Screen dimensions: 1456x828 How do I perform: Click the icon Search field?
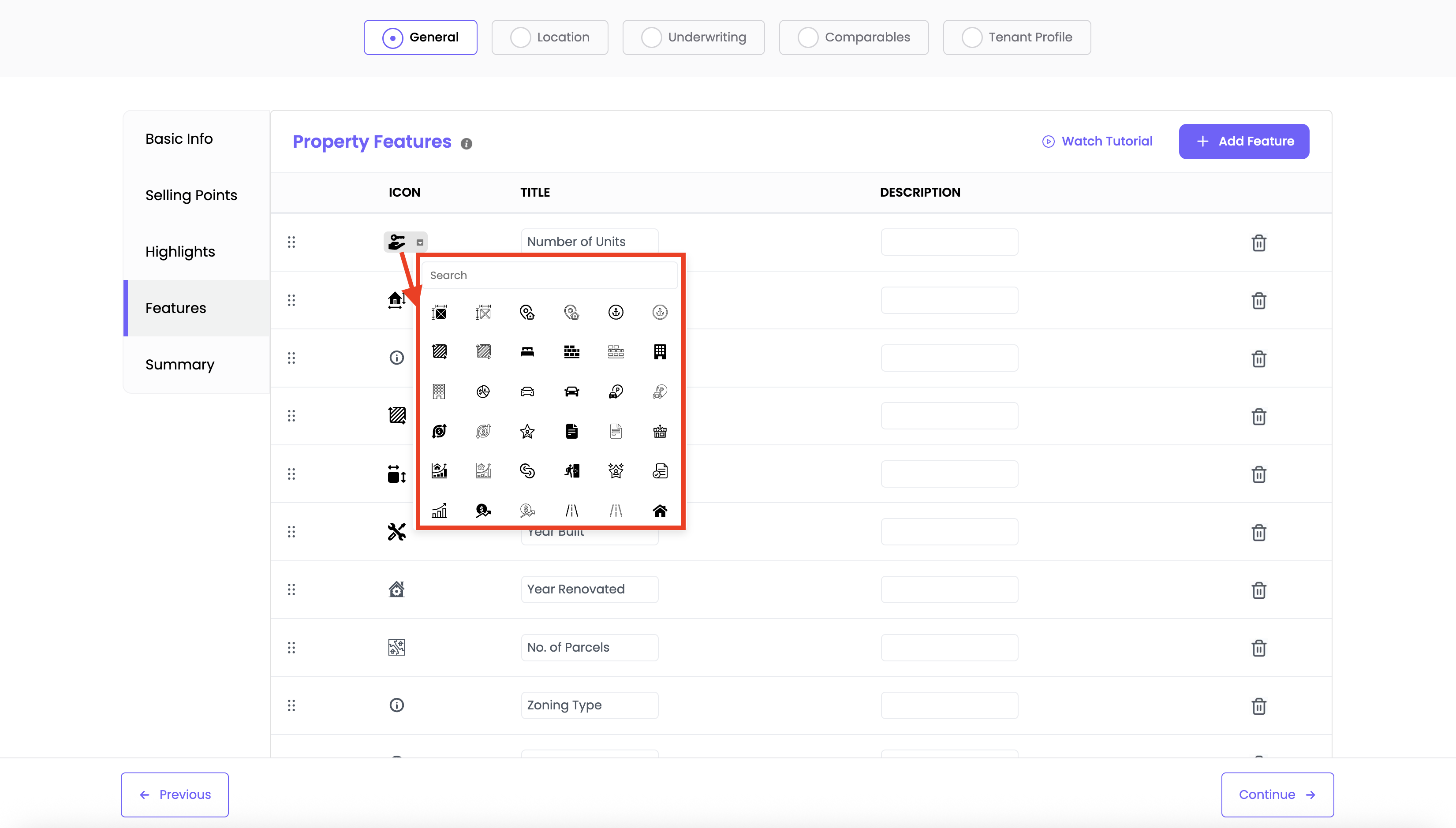[549, 275]
